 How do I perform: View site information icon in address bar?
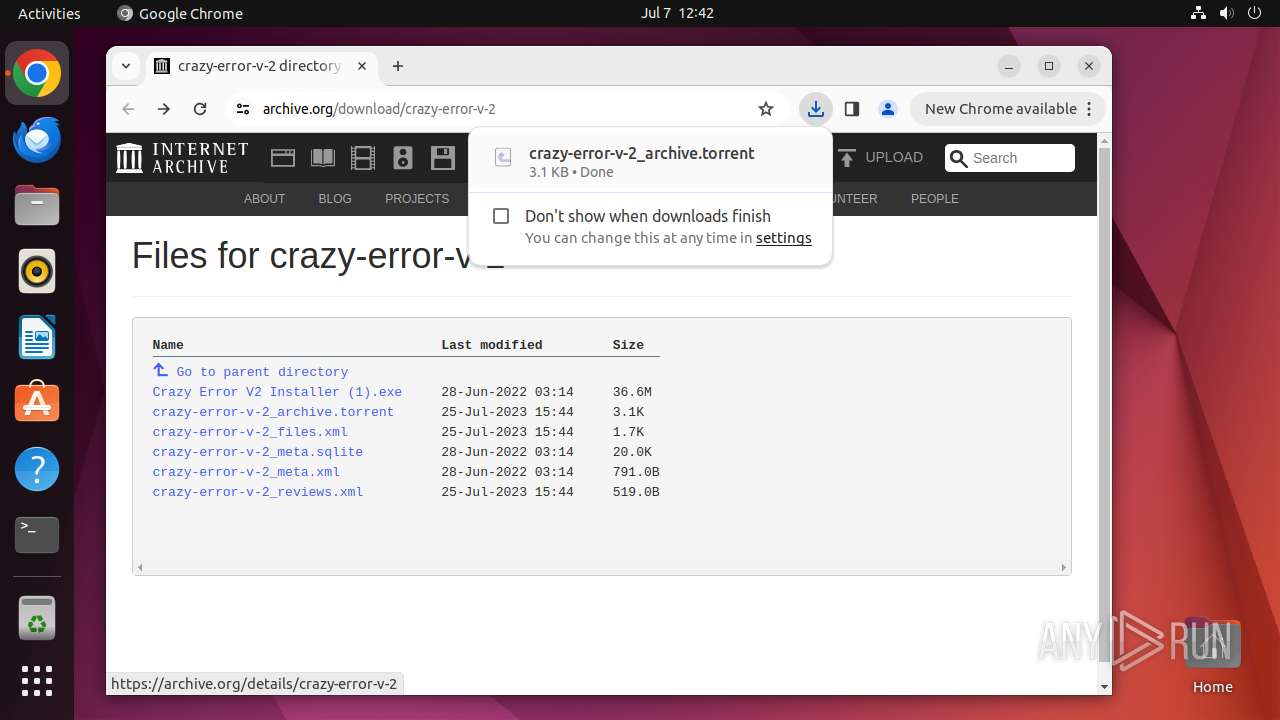243,109
